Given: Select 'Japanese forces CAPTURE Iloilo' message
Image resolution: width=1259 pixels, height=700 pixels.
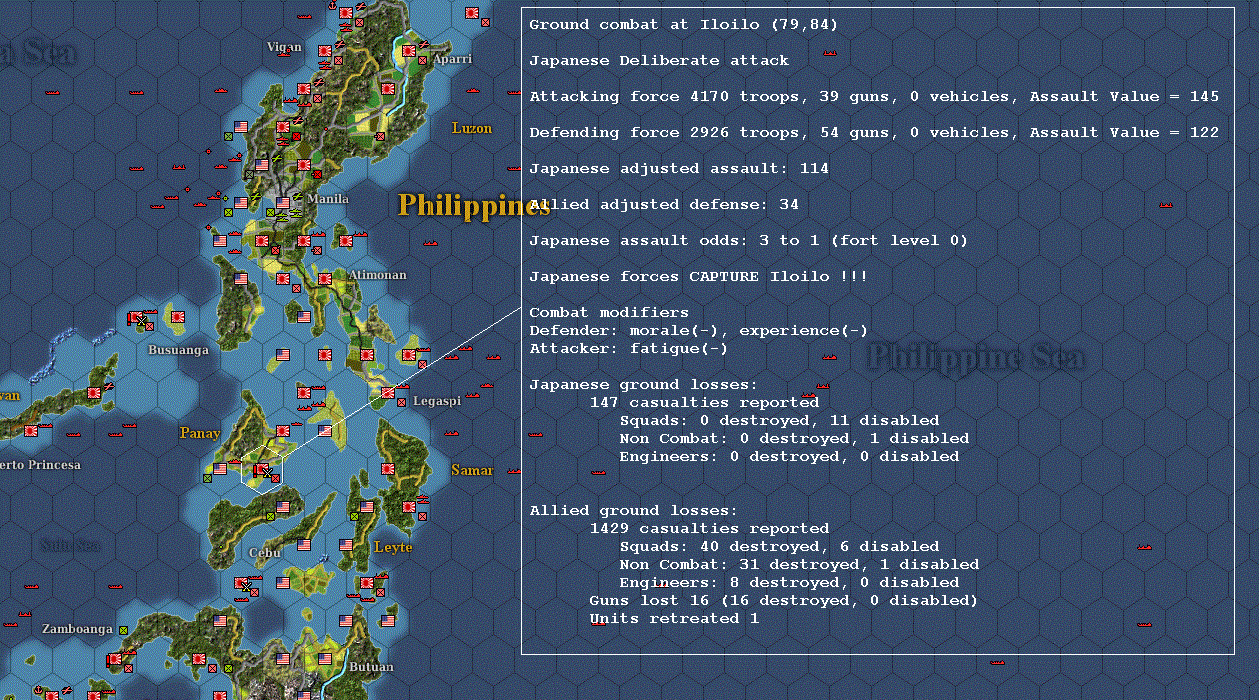Looking at the screenshot, I should tap(699, 277).
